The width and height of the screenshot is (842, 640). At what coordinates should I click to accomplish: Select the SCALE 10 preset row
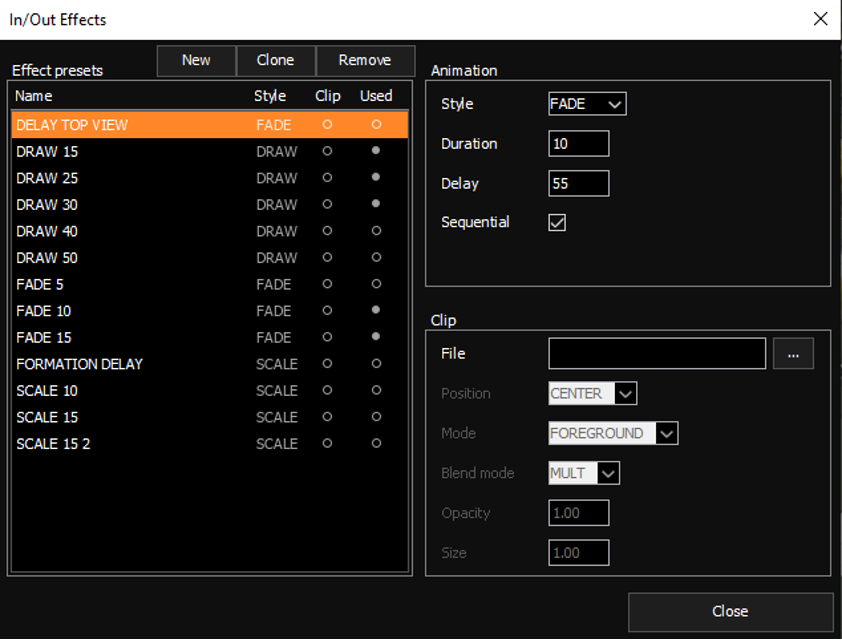click(x=209, y=391)
